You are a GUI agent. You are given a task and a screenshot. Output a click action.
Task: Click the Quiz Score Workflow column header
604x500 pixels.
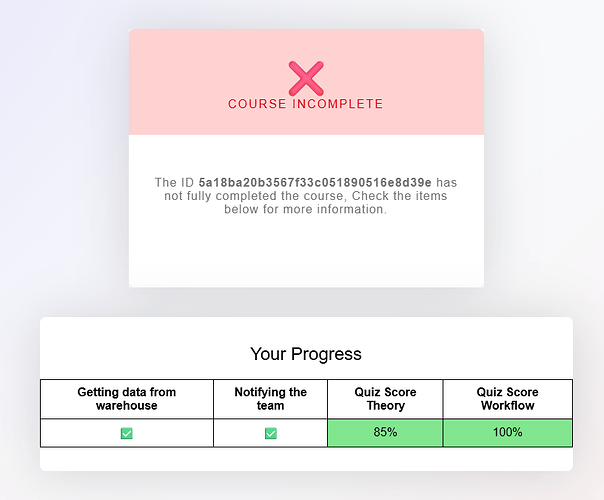coord(508,399)
